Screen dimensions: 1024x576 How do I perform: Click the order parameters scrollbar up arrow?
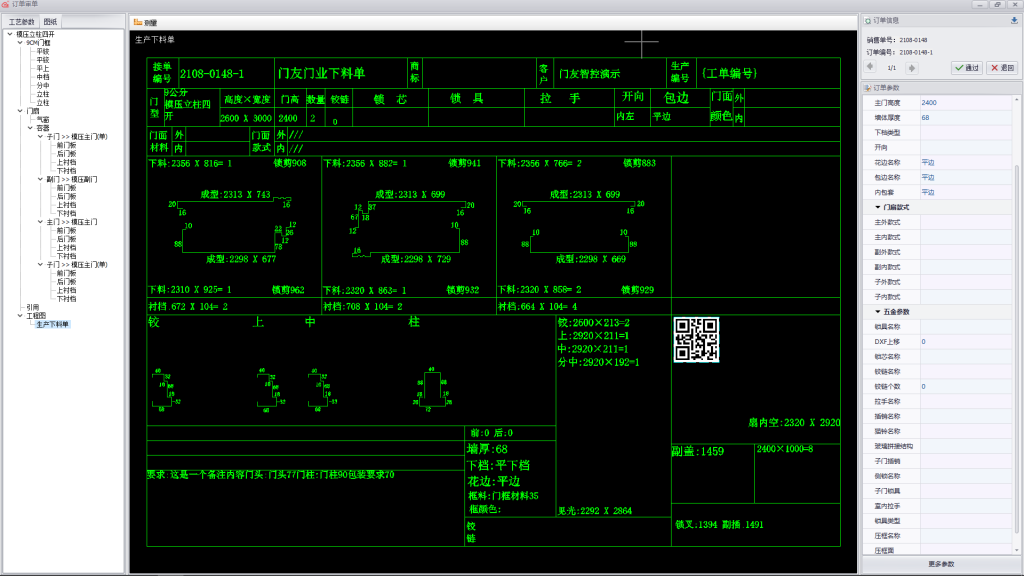[1017, 99]
